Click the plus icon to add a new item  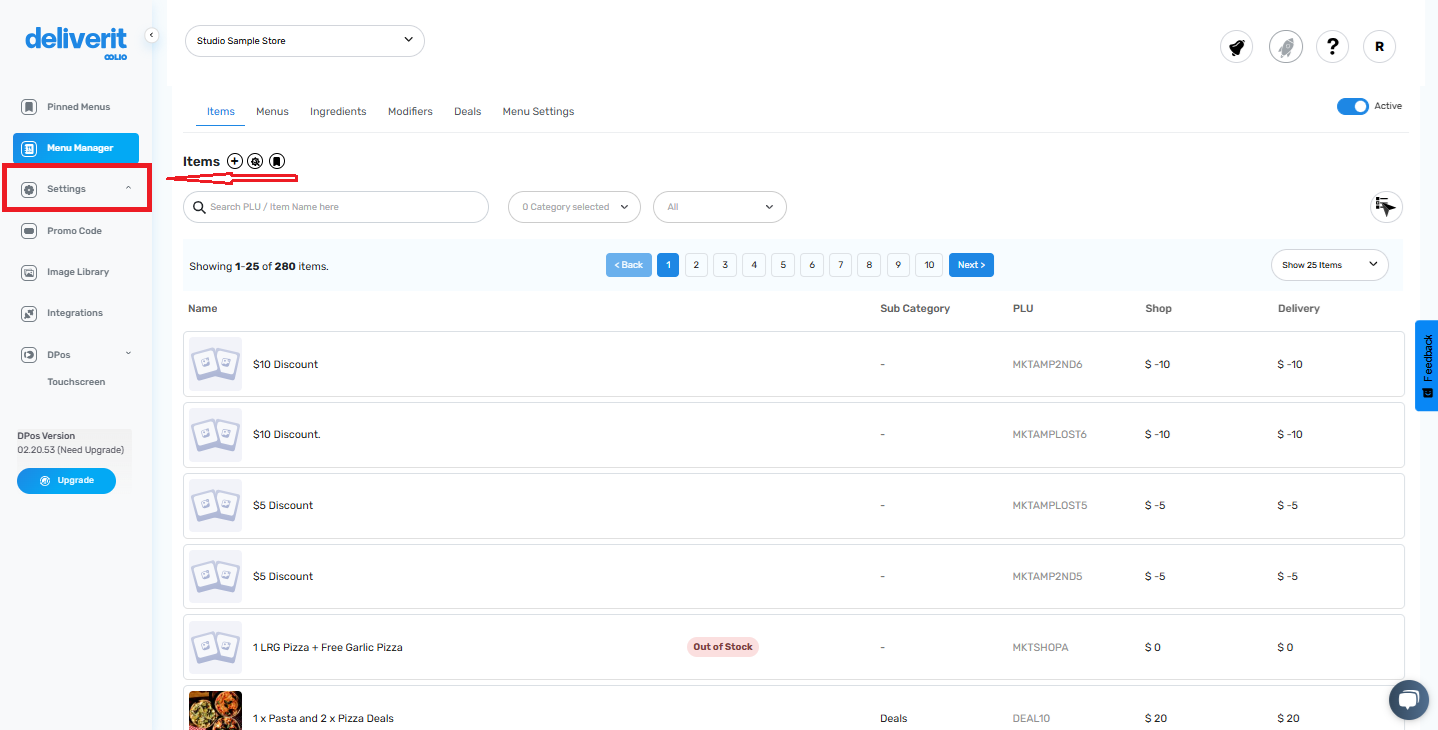pos(234,160)
